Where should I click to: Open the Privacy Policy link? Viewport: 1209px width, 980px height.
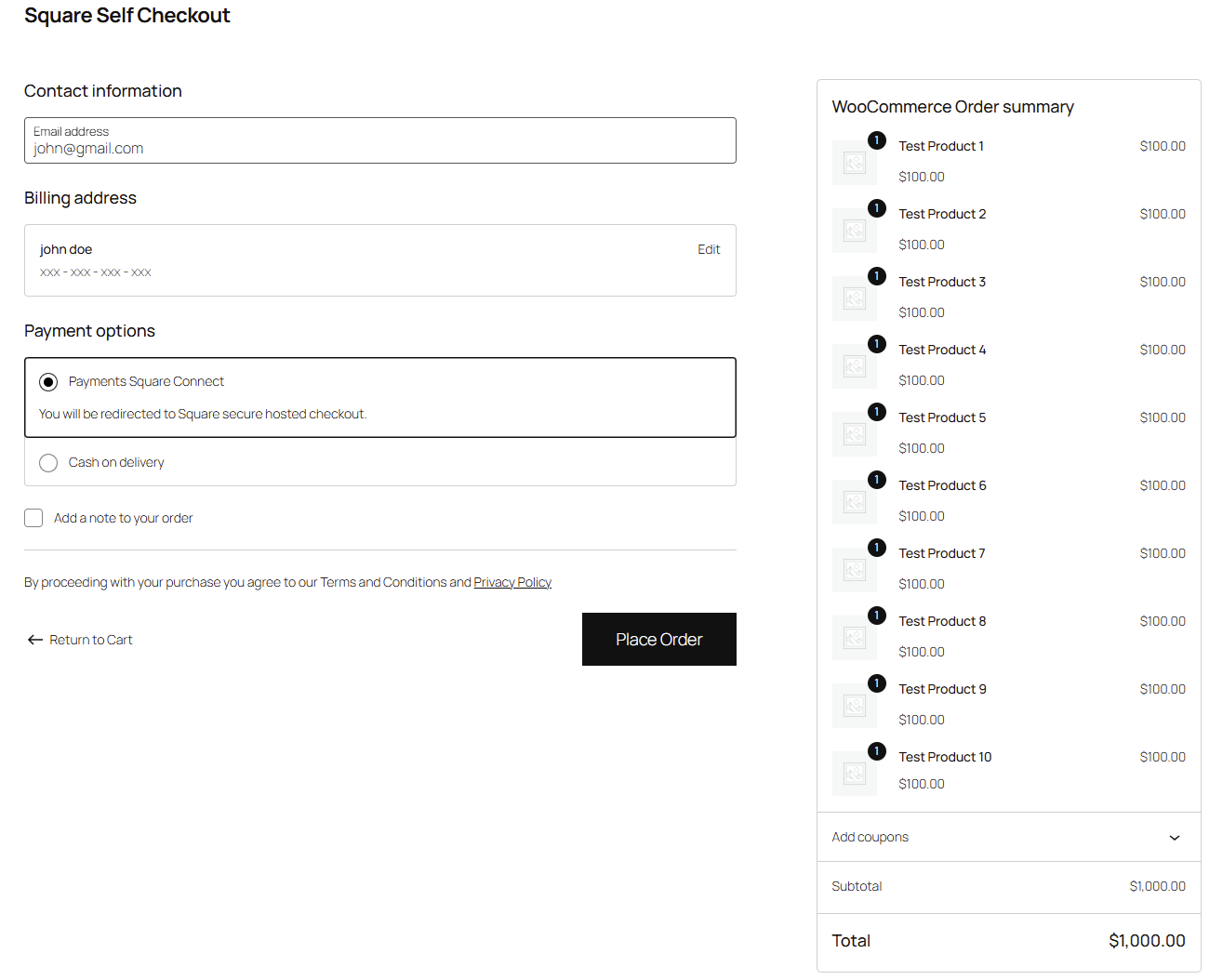pos(512,582)
